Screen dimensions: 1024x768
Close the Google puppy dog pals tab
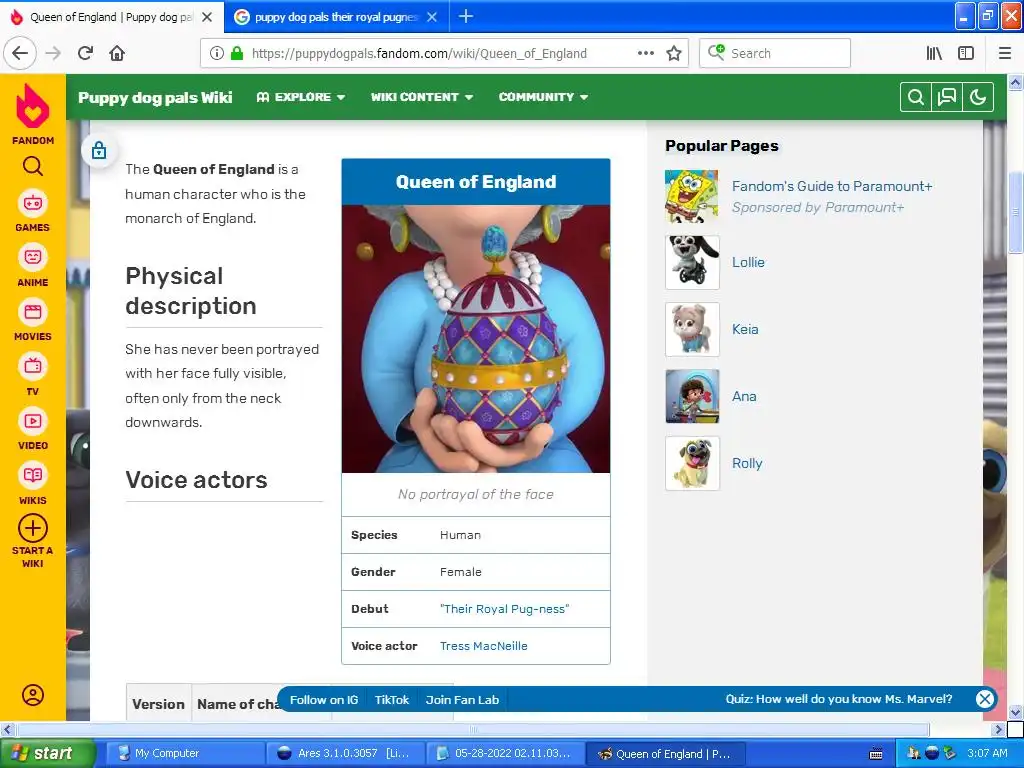(x=432, y=17)
